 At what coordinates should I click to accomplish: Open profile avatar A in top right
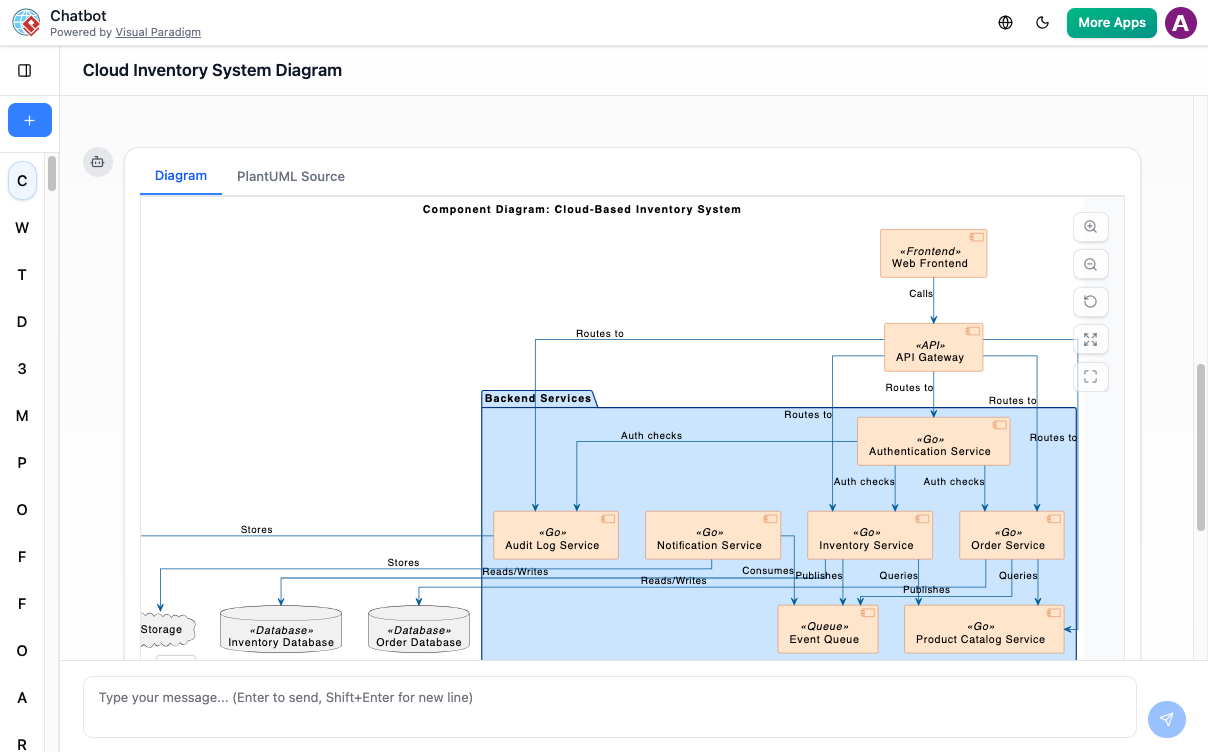tap(1180, 22)
